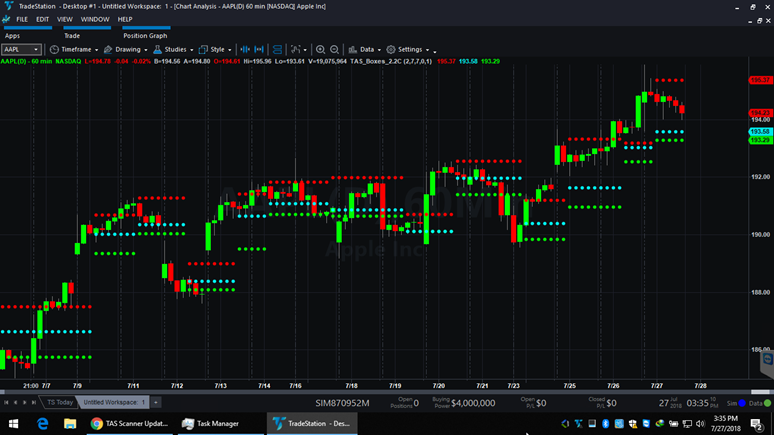Zoom in with the magnifier plus icon

tap(320, 49)
